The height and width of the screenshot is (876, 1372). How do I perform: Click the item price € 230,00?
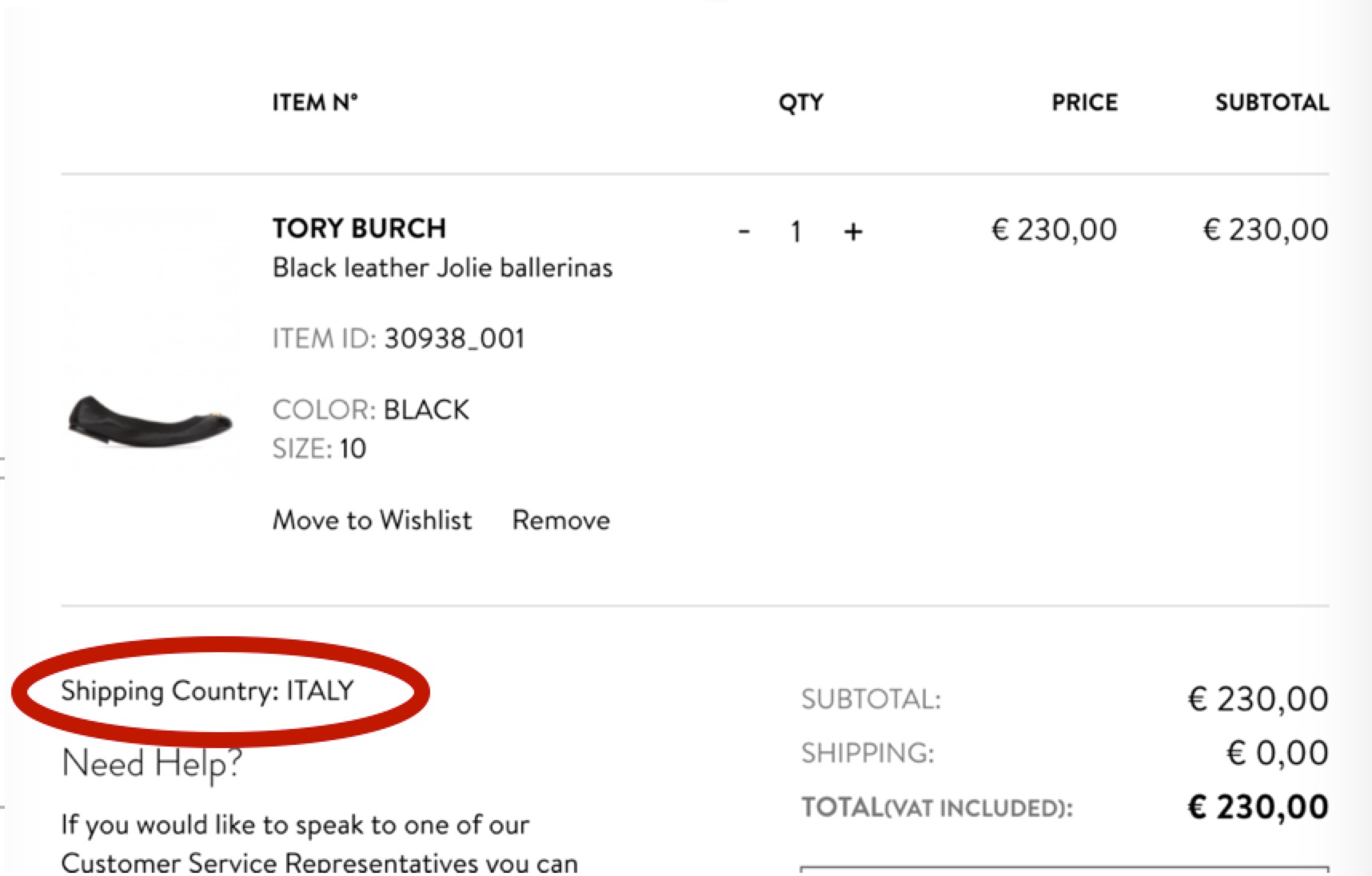click(1054, 230)
